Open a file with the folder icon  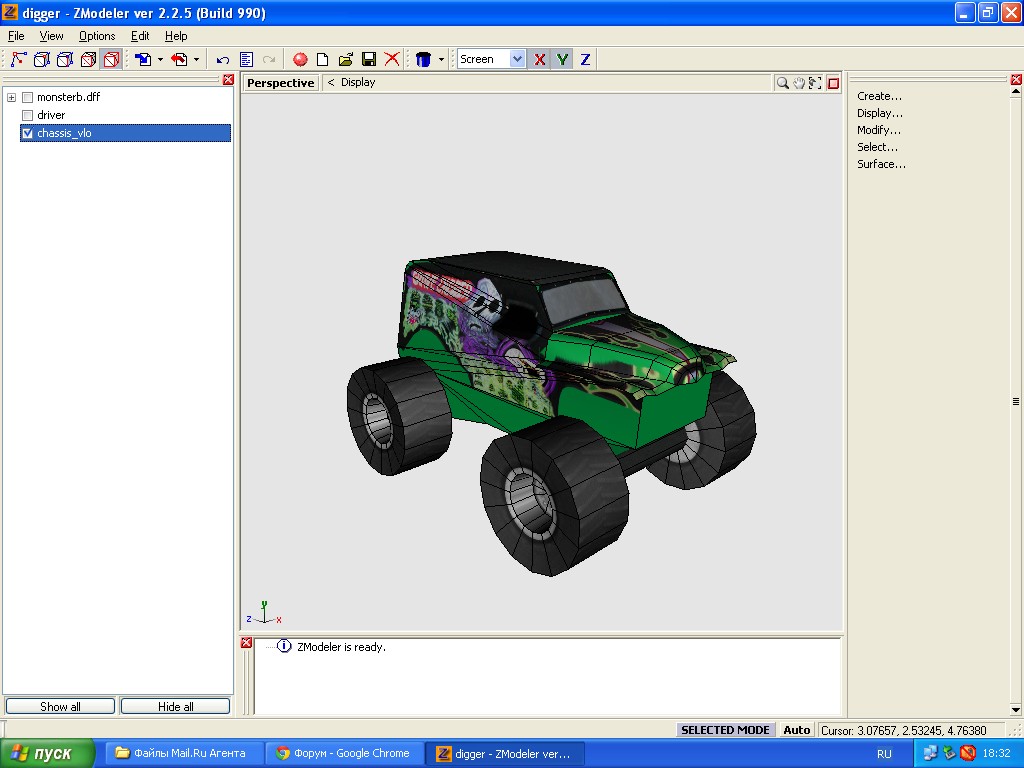(345, 59)
